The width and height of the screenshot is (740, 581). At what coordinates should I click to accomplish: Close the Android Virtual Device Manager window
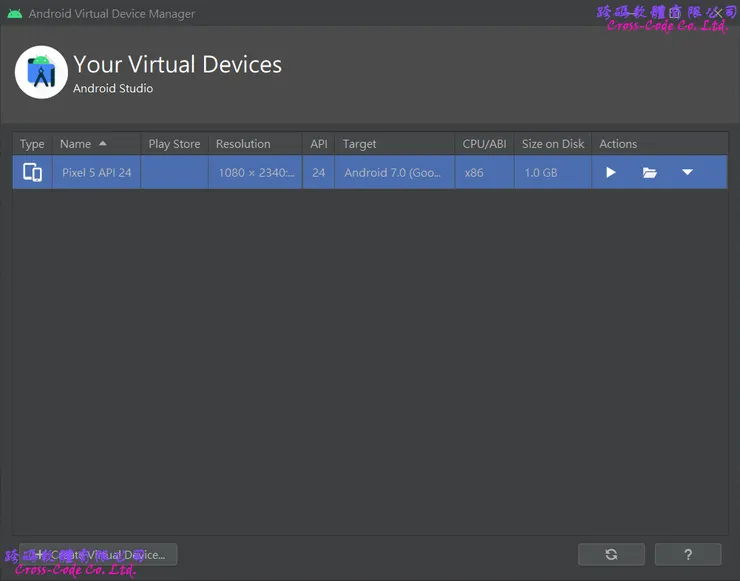(x=717, y=14)
